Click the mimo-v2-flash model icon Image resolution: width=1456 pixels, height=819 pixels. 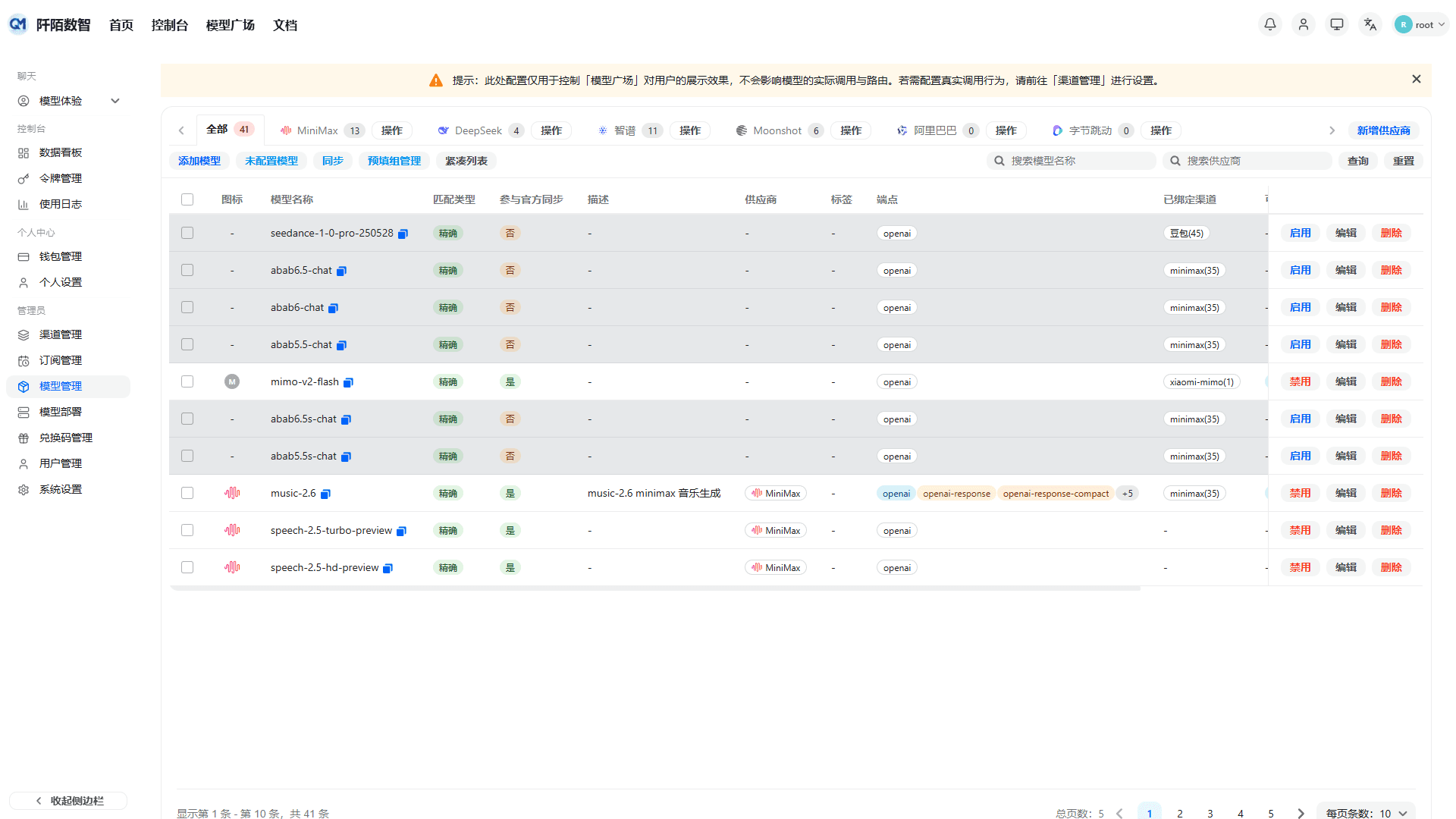pos(232,381)
